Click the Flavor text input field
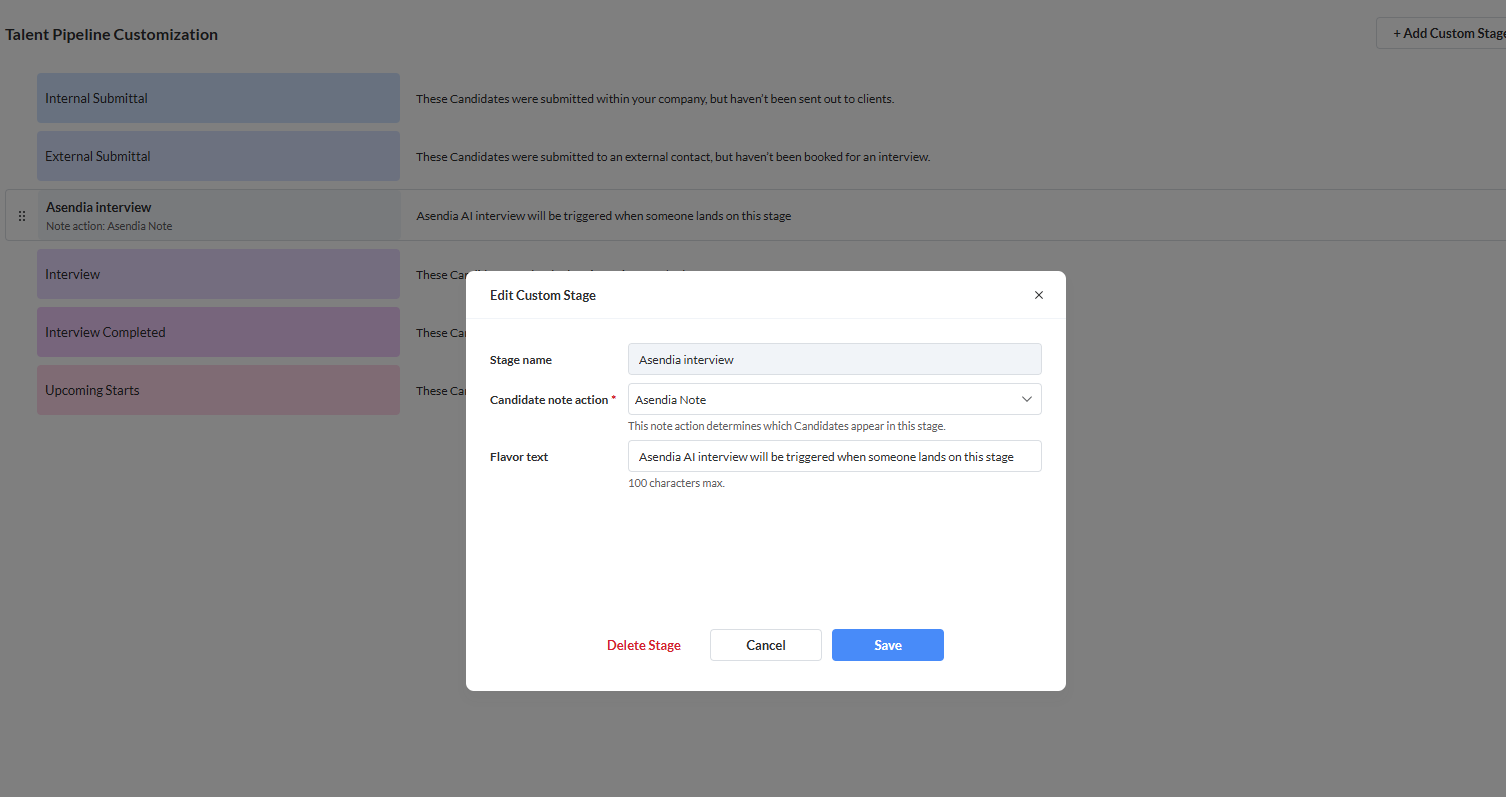The width and height of the screenshot is (1506, 797). pyautogui.click(x=834, y=456)
